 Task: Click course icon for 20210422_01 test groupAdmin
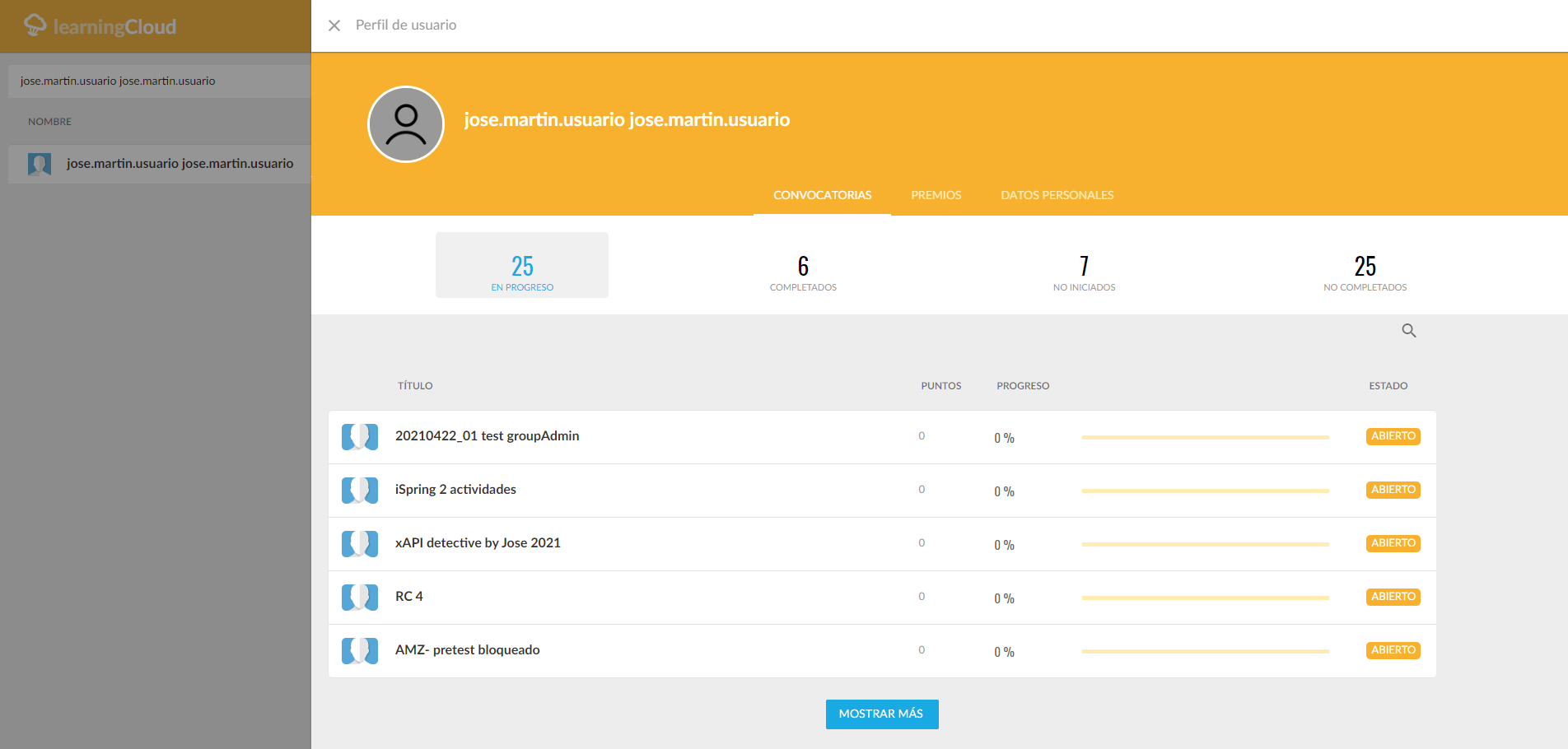(x=360, y=437)
